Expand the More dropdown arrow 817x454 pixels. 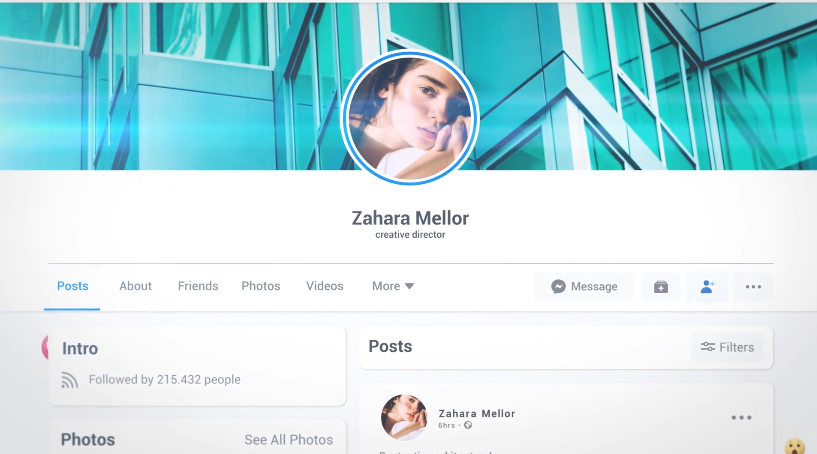pyautogui.click(x=410, y=286)
